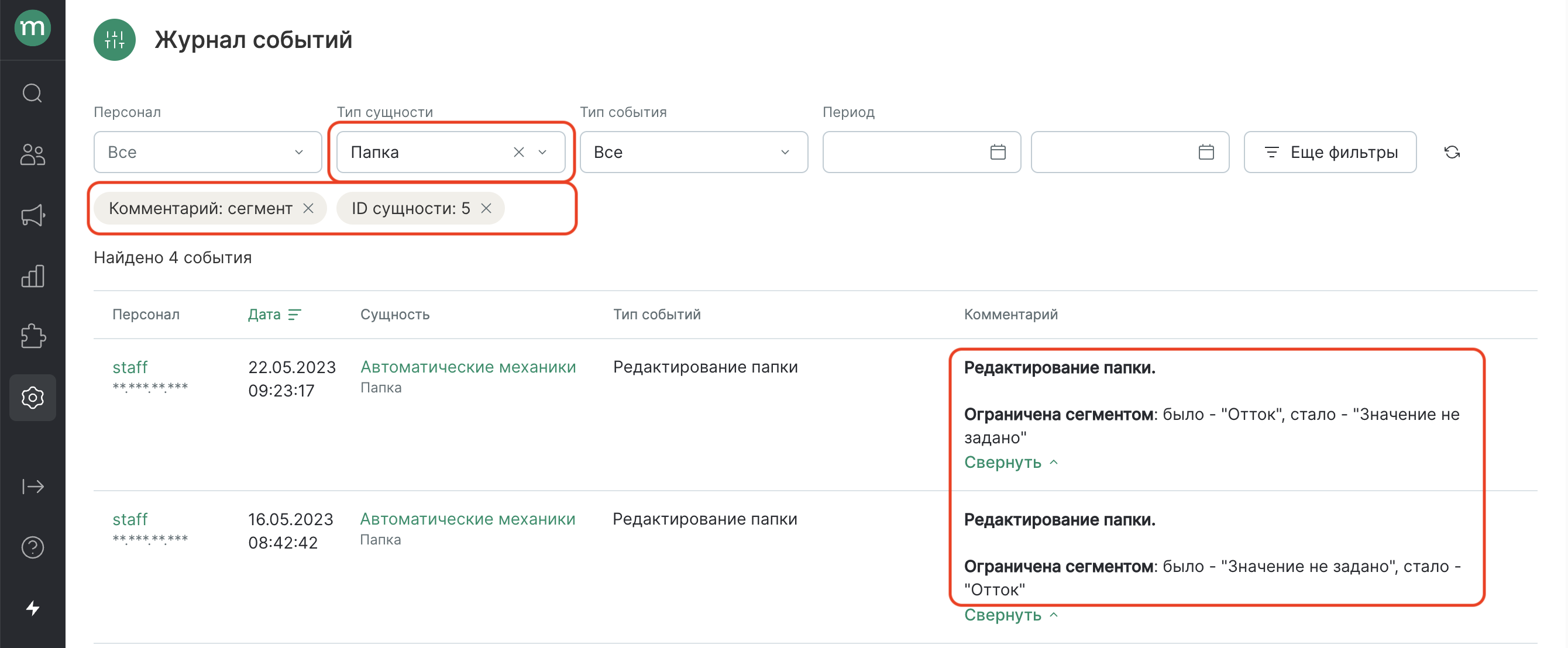Screen dimensions: 1568x648
Task: Open the integrations puzzle icon
Action: point(32,336)
